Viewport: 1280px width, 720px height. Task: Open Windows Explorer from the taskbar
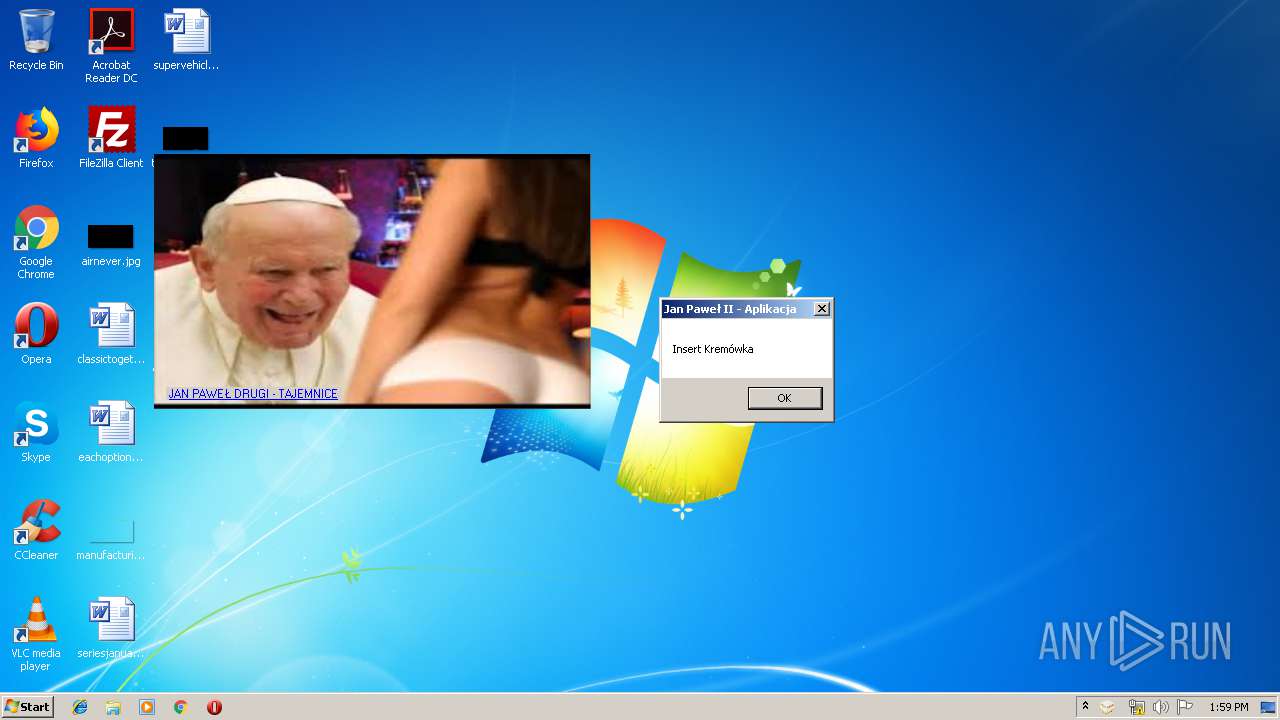(113, 707)
